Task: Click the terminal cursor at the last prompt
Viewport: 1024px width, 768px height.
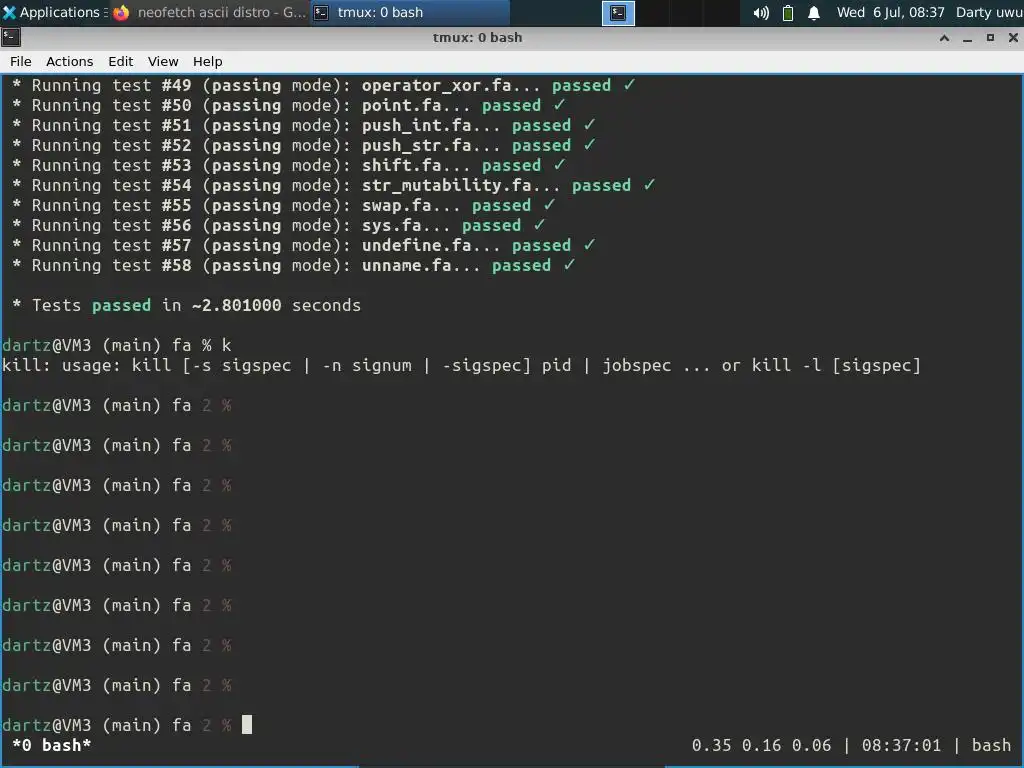Action: coord(247,725)
